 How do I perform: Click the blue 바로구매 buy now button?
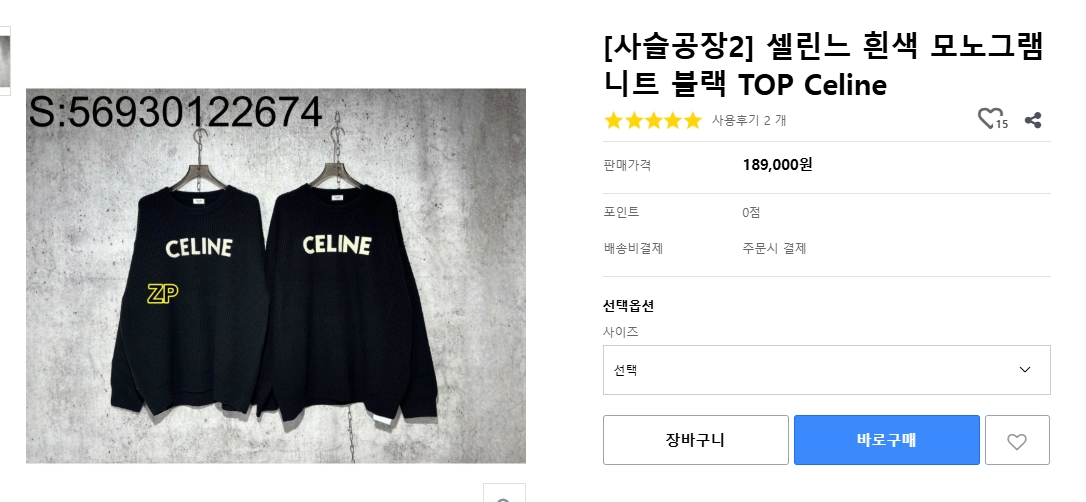click(x=887, y=440)
